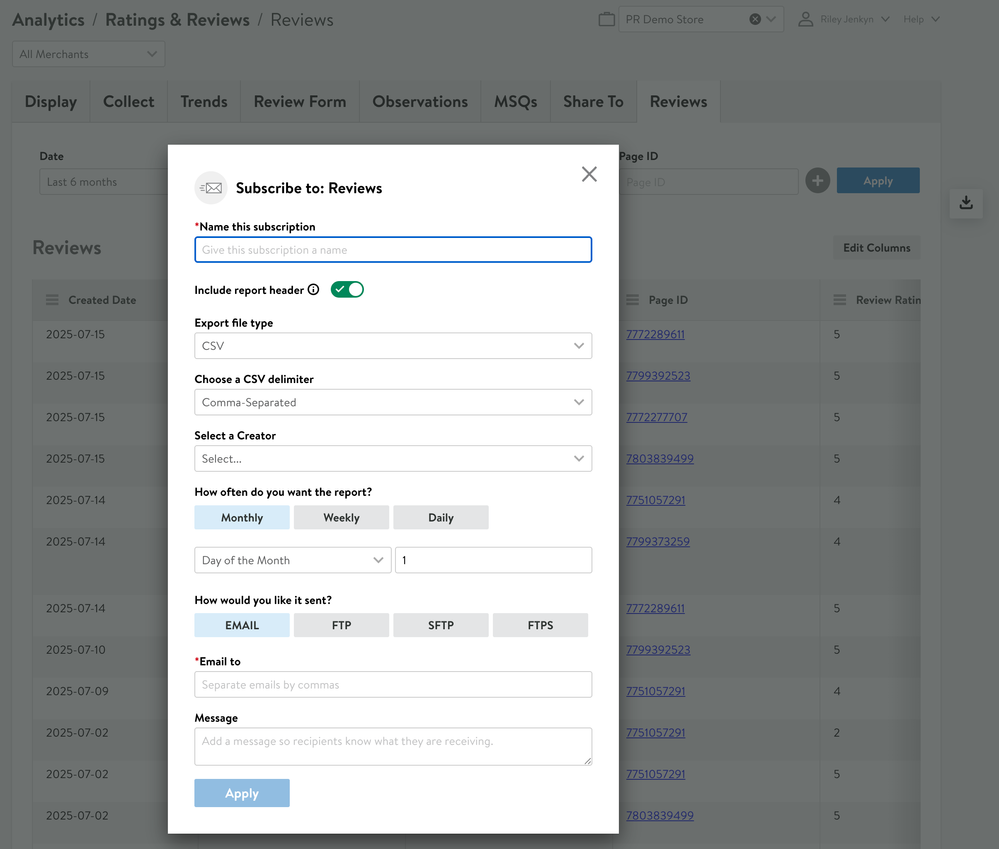This screenshot has width=999, height=849.
Task: Select Daily report frequency
Action: pyautogui.click(x=441, y=517)
